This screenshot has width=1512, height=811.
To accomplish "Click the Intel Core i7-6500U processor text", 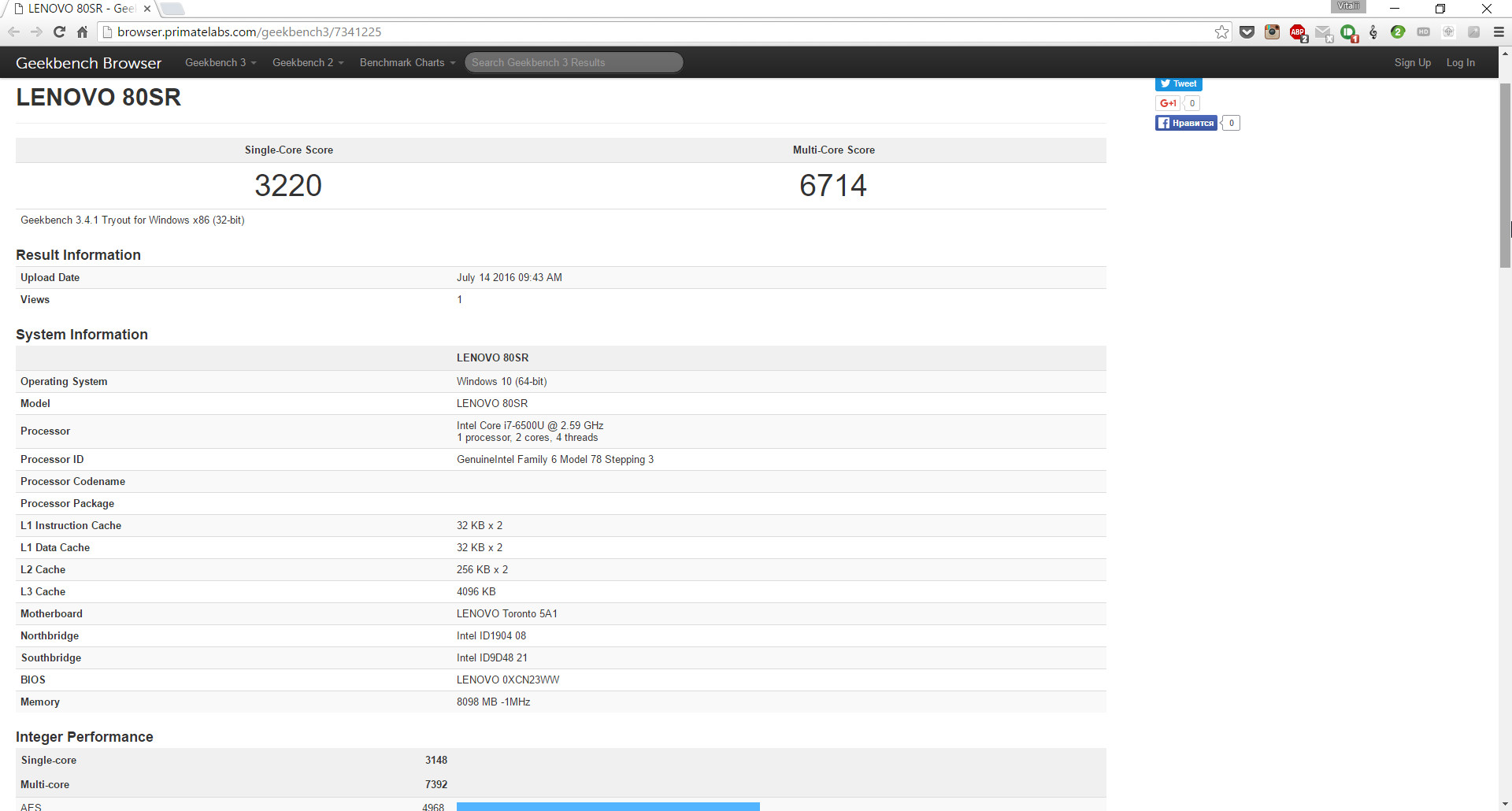I will (530, 426).
